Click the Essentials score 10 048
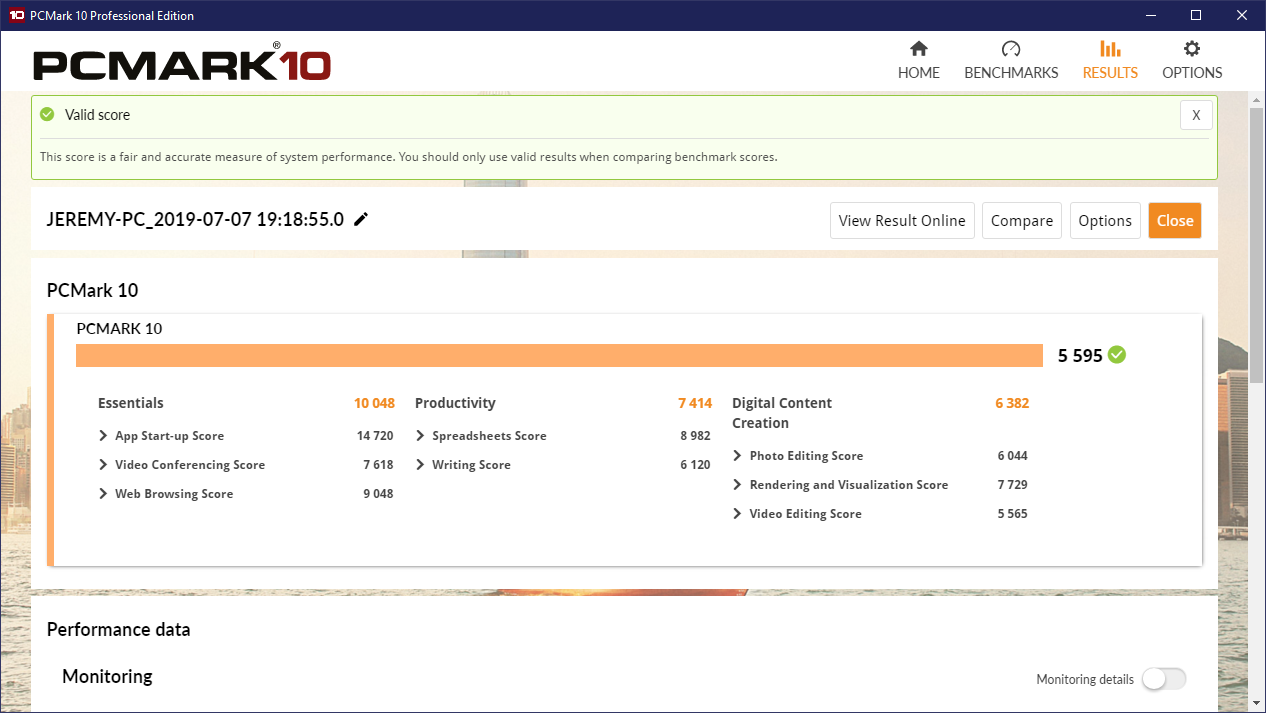This screenshot has width=1266, height=713. pos(374,403)
